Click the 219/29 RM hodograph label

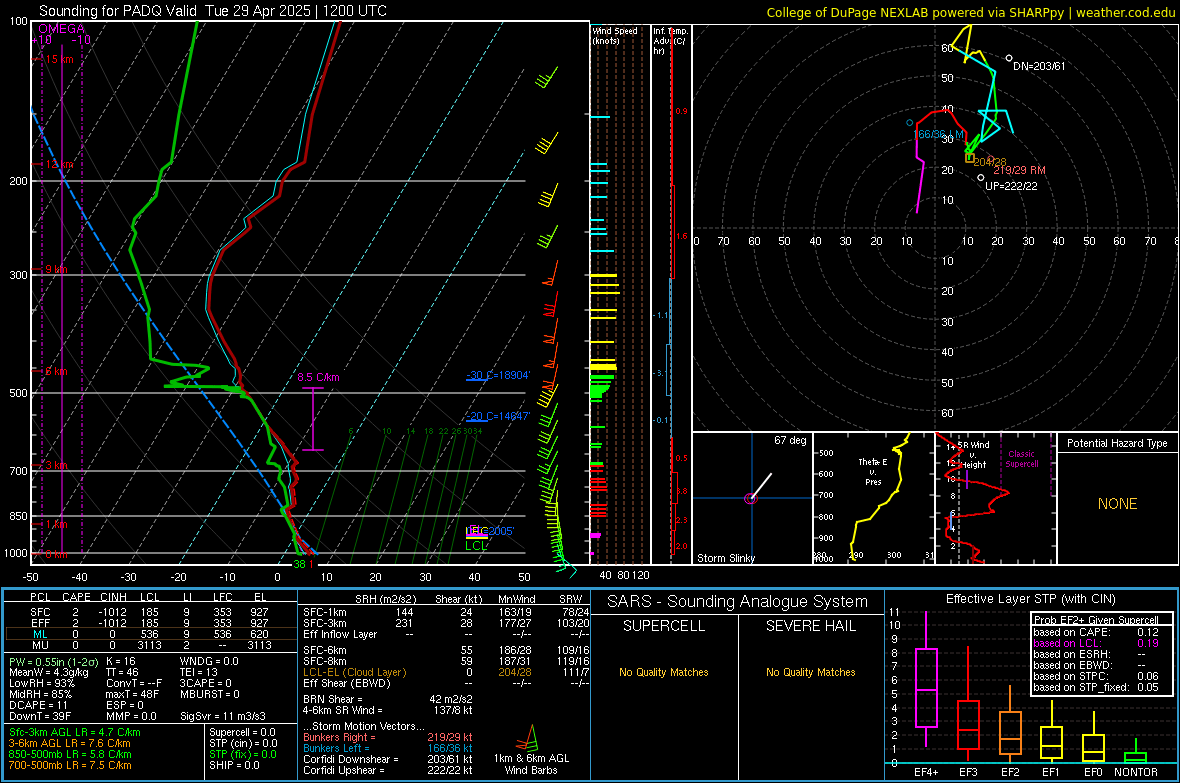tap(1019, 170)
